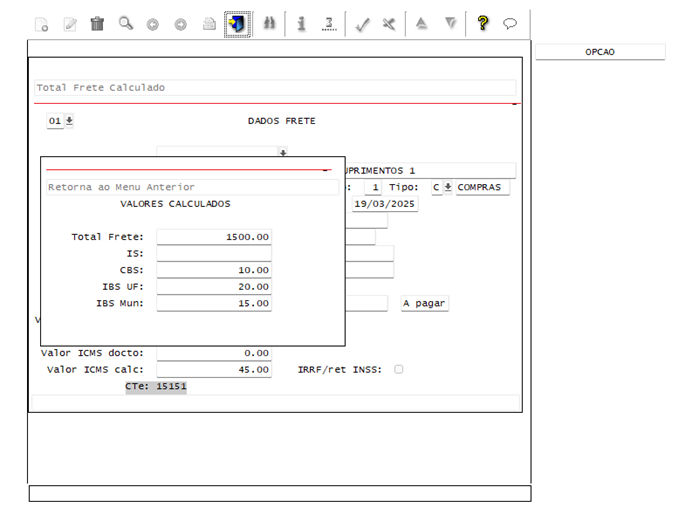Click the binoculars find icon
The width and height of the screenshot is (699, 528).
click(x=269, y=23)
